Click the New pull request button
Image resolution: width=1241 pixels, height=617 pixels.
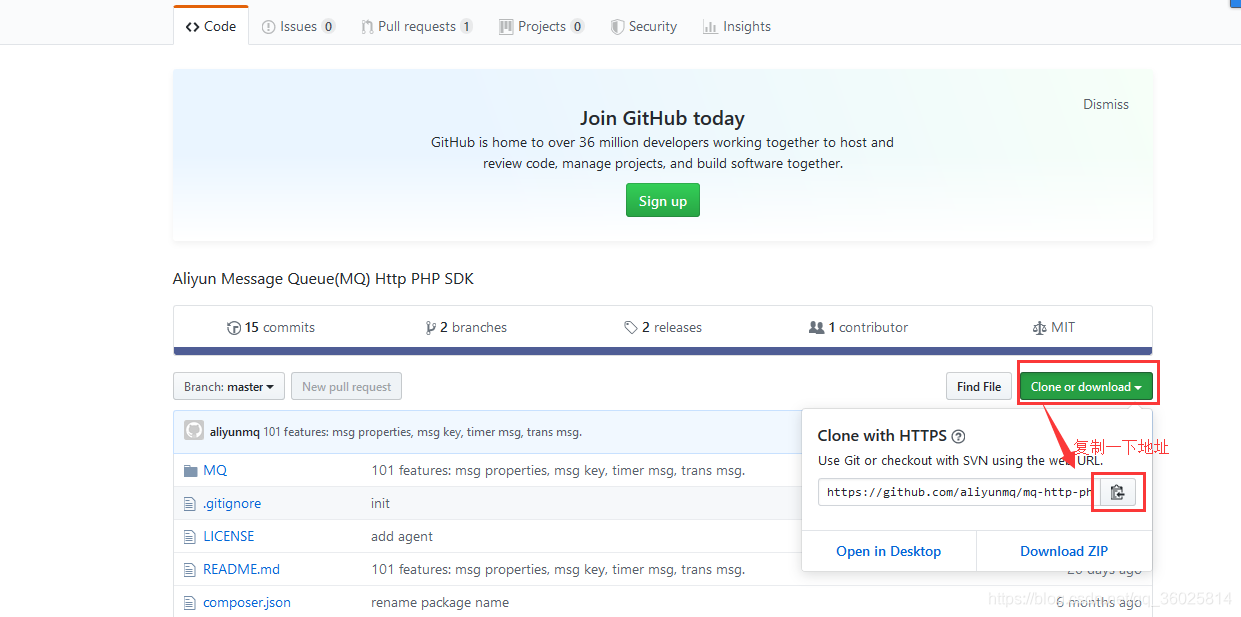tap(347, 386)
